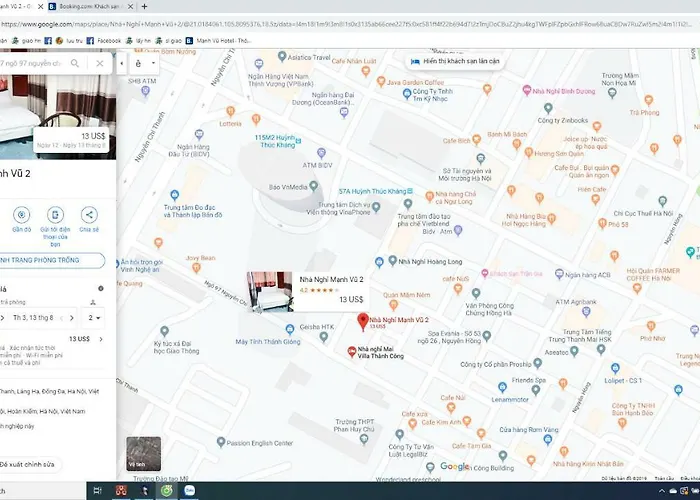Select the Máy Tính Thánh Gióng marker

pos(290,329)
